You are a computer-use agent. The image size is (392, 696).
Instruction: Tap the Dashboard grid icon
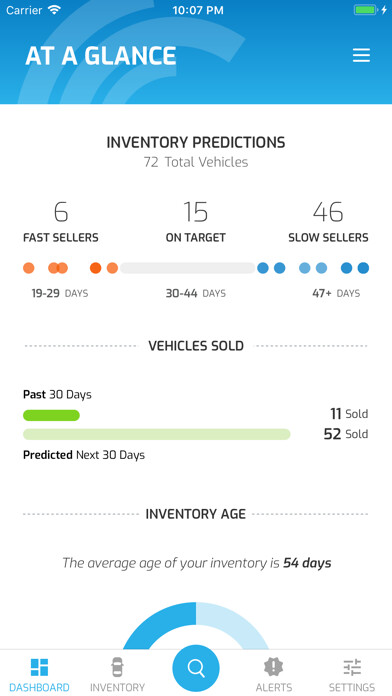pyautogui.click(x=40, y=667)
